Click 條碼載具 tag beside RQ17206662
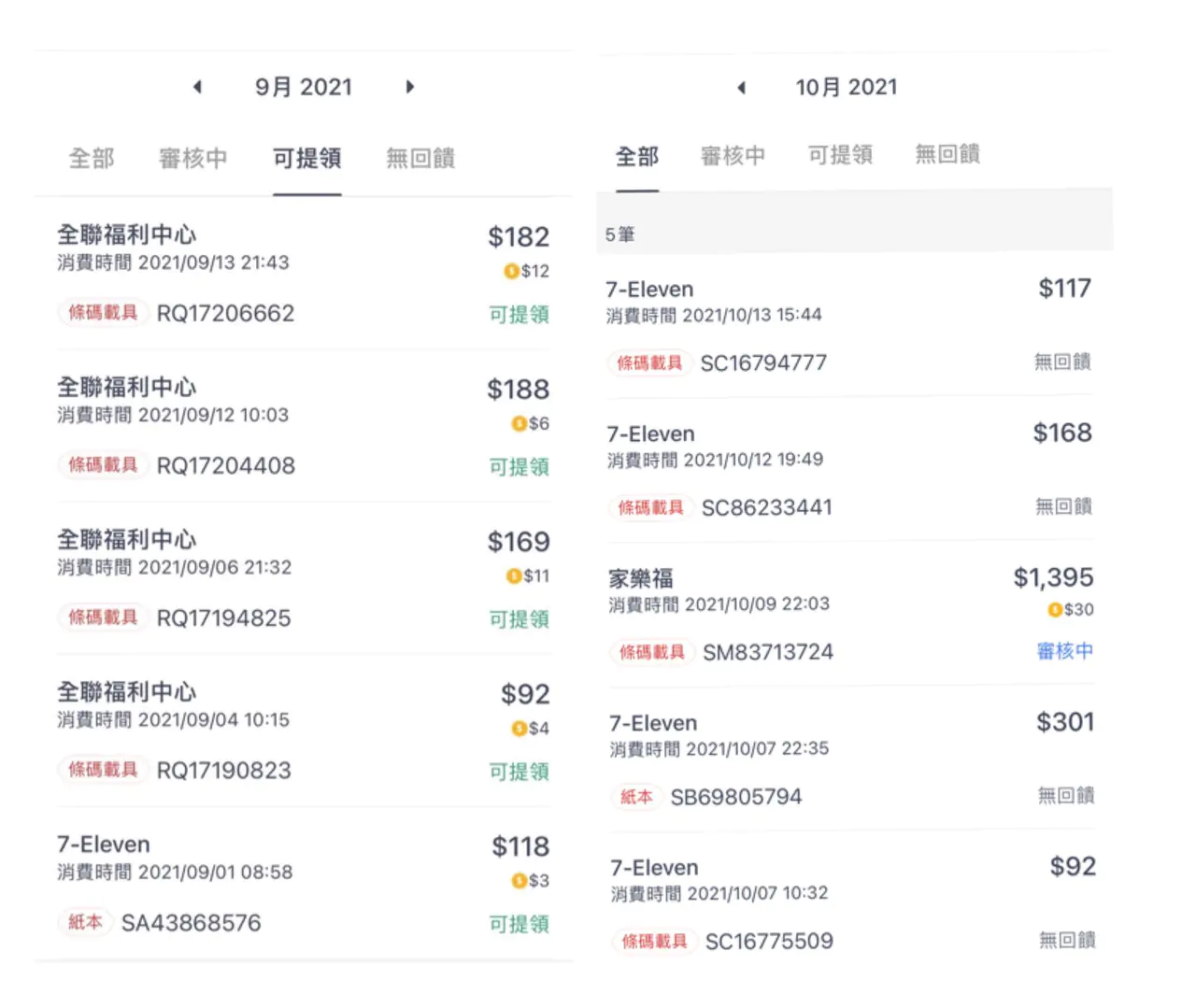 (x=103, y=313)
